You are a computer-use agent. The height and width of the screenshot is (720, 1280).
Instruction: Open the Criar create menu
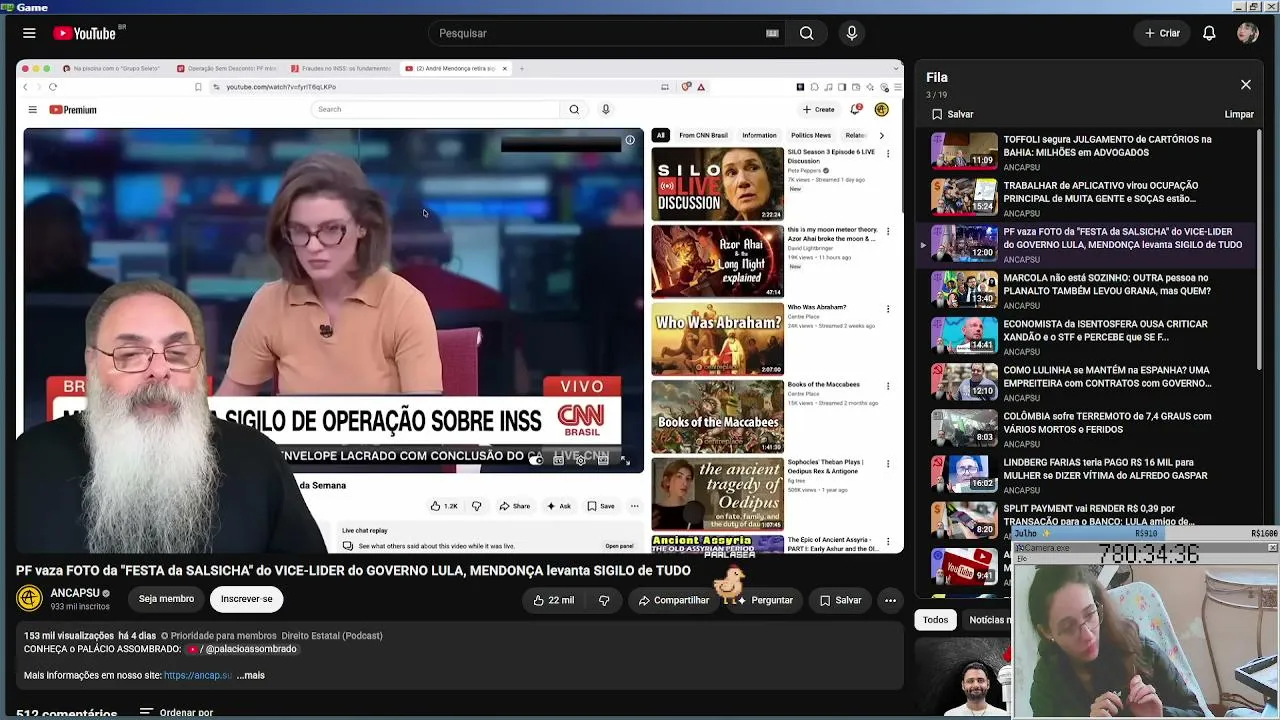point(1162,33)
